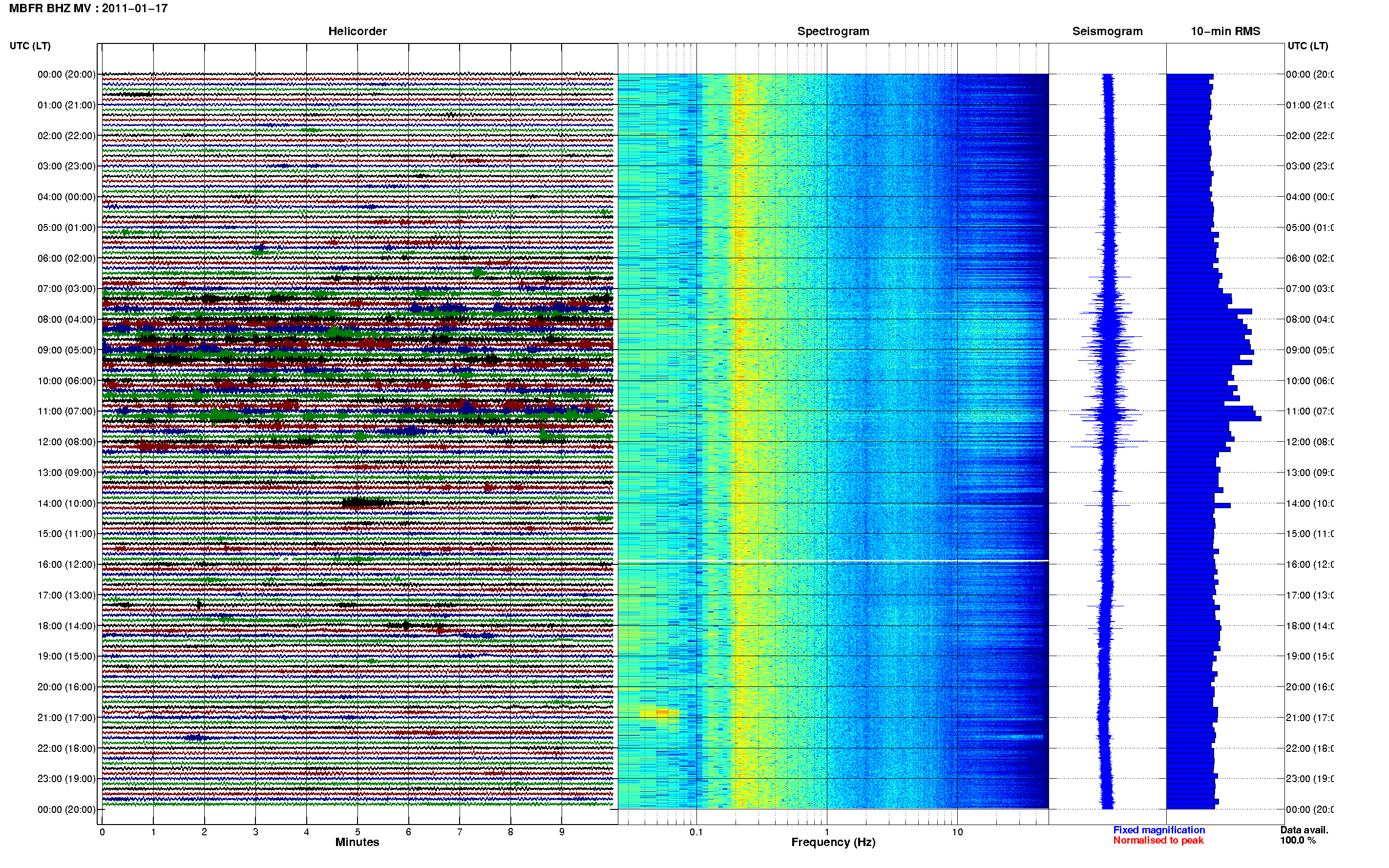Click the '00:00 (20:00)' label at bottom left

coord(66,809)
